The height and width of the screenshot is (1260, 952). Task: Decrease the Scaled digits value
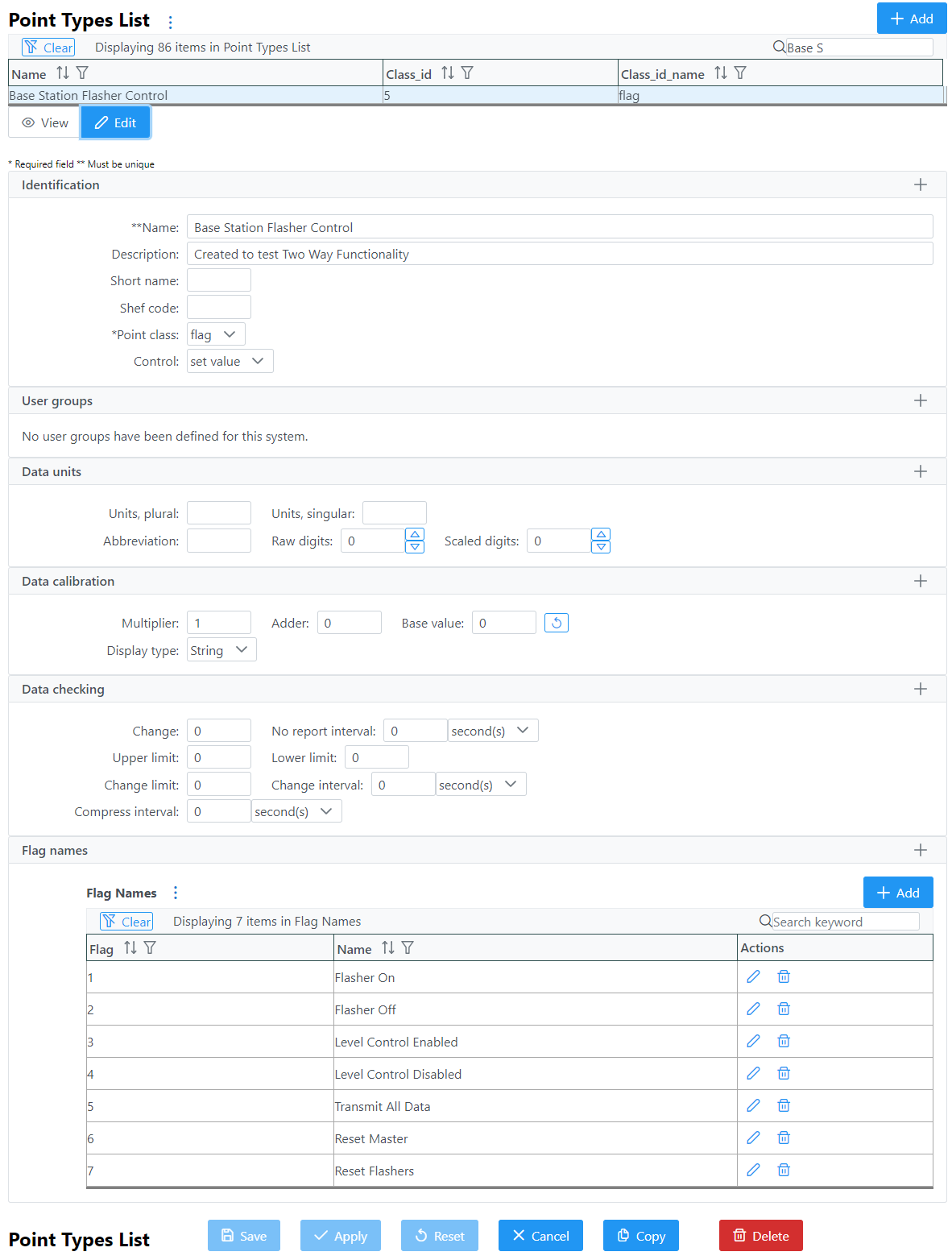tap(601, 547)
